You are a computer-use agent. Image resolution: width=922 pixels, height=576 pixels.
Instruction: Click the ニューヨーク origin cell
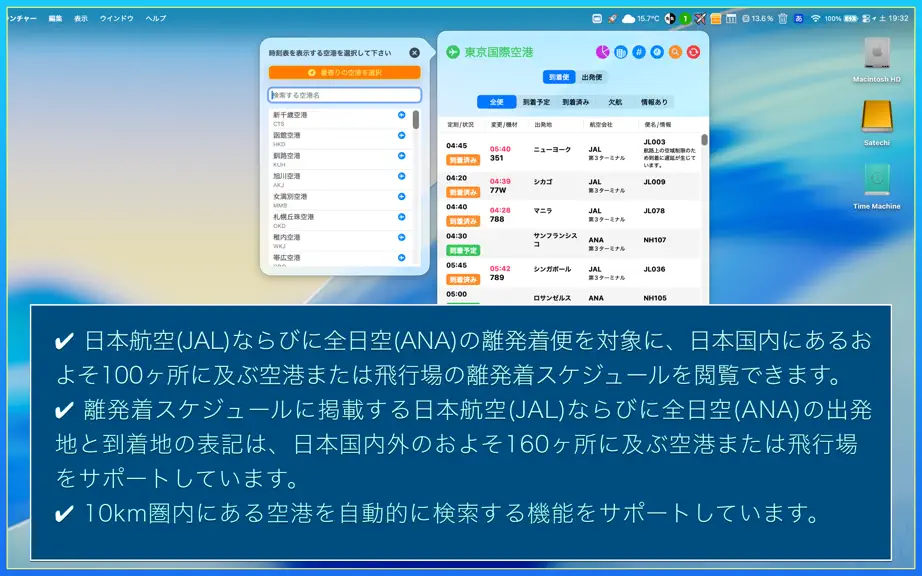point(552,150)
